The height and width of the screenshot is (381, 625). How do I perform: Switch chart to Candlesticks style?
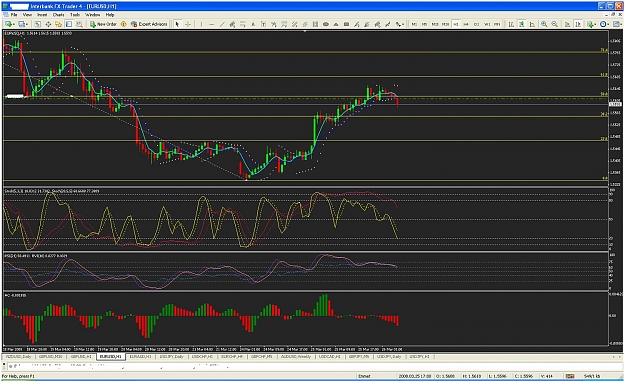coord(521,24)
